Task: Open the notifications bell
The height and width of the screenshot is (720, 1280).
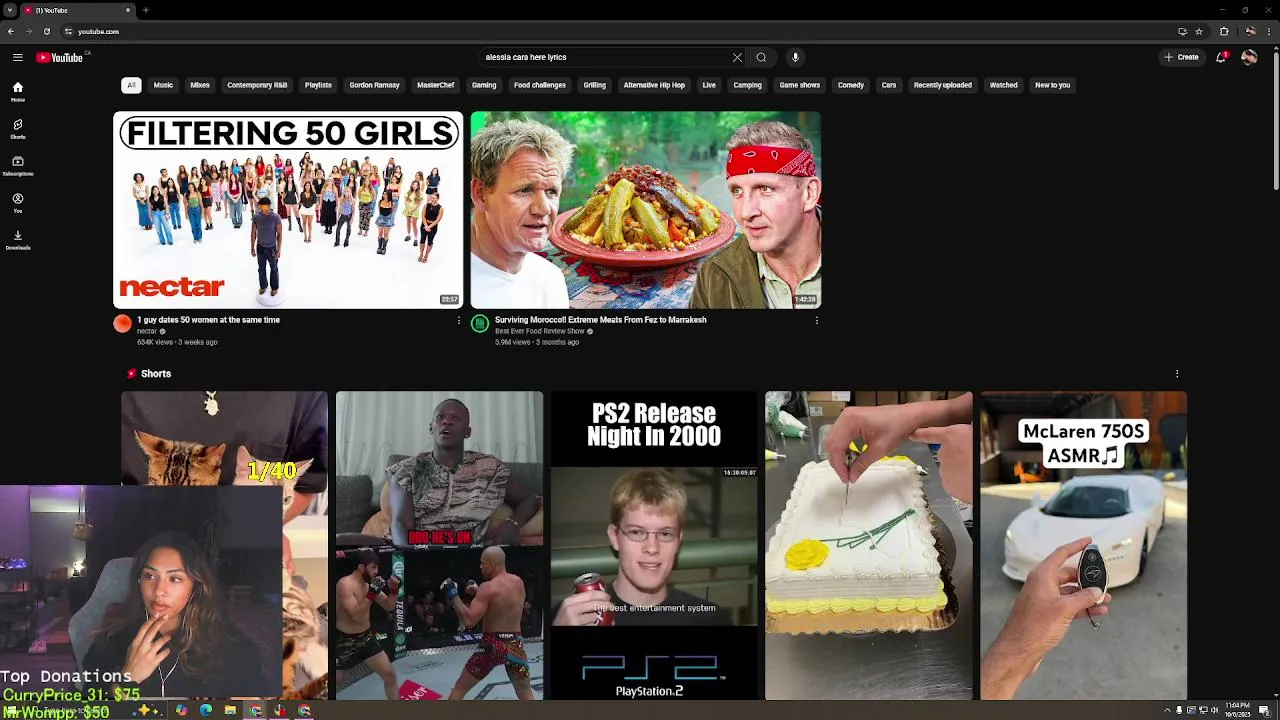Action: pyautogui.click(x=1221, y=57)
